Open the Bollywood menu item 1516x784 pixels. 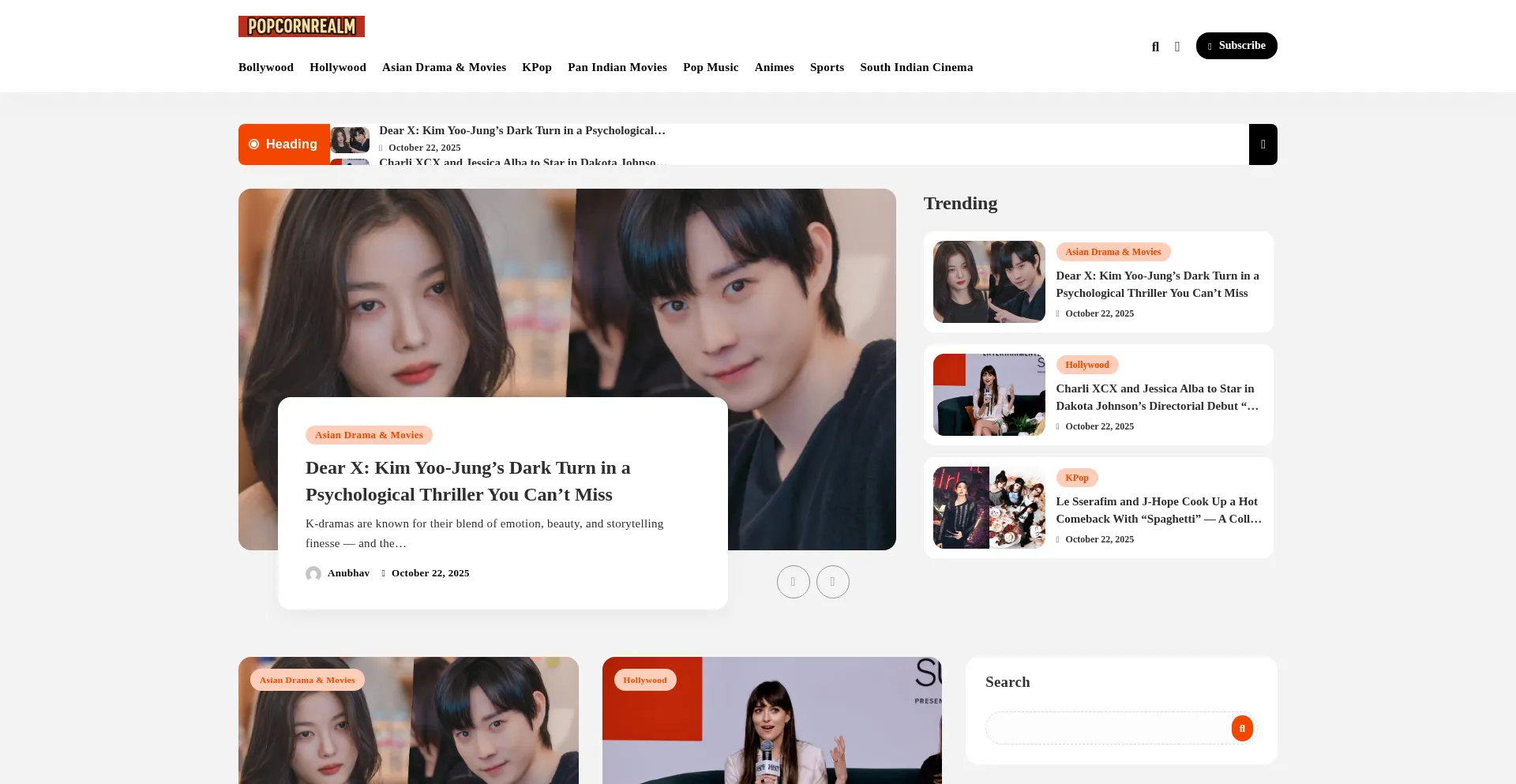pos(266,67)
